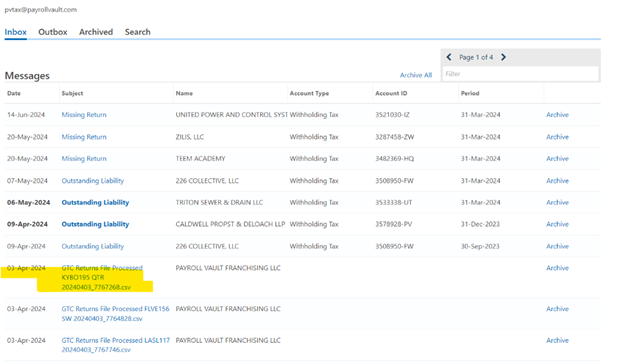Archive the TRITON SEWER & DRAIN message
Image resolution: width=624 pixels, height=364 pixels.
pyautogui.click(x=557, y=202)
